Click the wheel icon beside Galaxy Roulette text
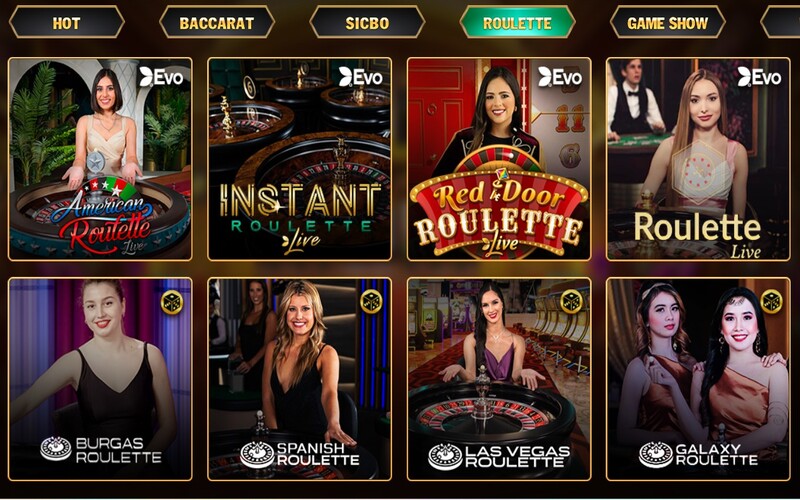 click(x=656, y=455)
